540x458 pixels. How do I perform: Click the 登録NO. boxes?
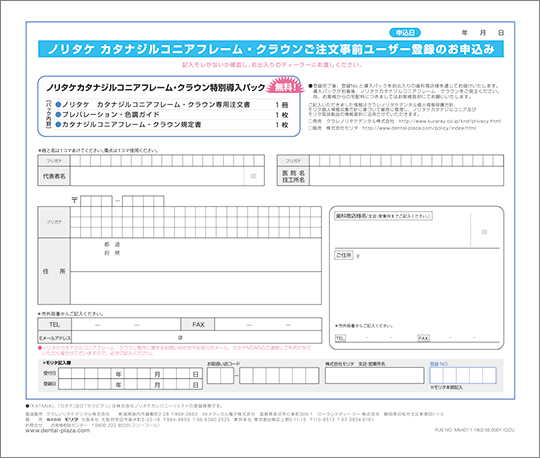[463, 375]
